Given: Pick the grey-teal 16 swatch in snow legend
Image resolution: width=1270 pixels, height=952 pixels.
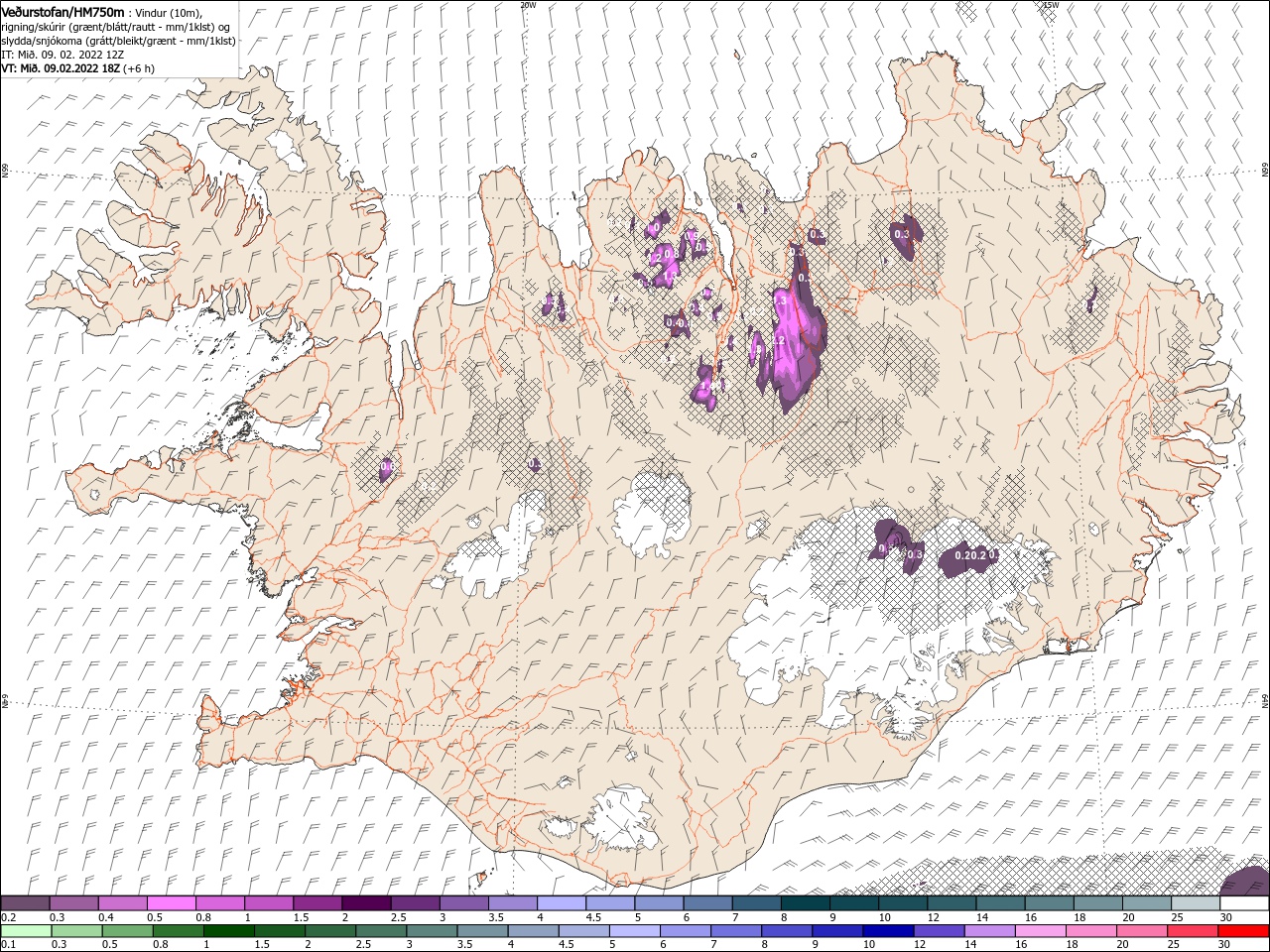Looking at the screenshot, I should click(1049, 903).
